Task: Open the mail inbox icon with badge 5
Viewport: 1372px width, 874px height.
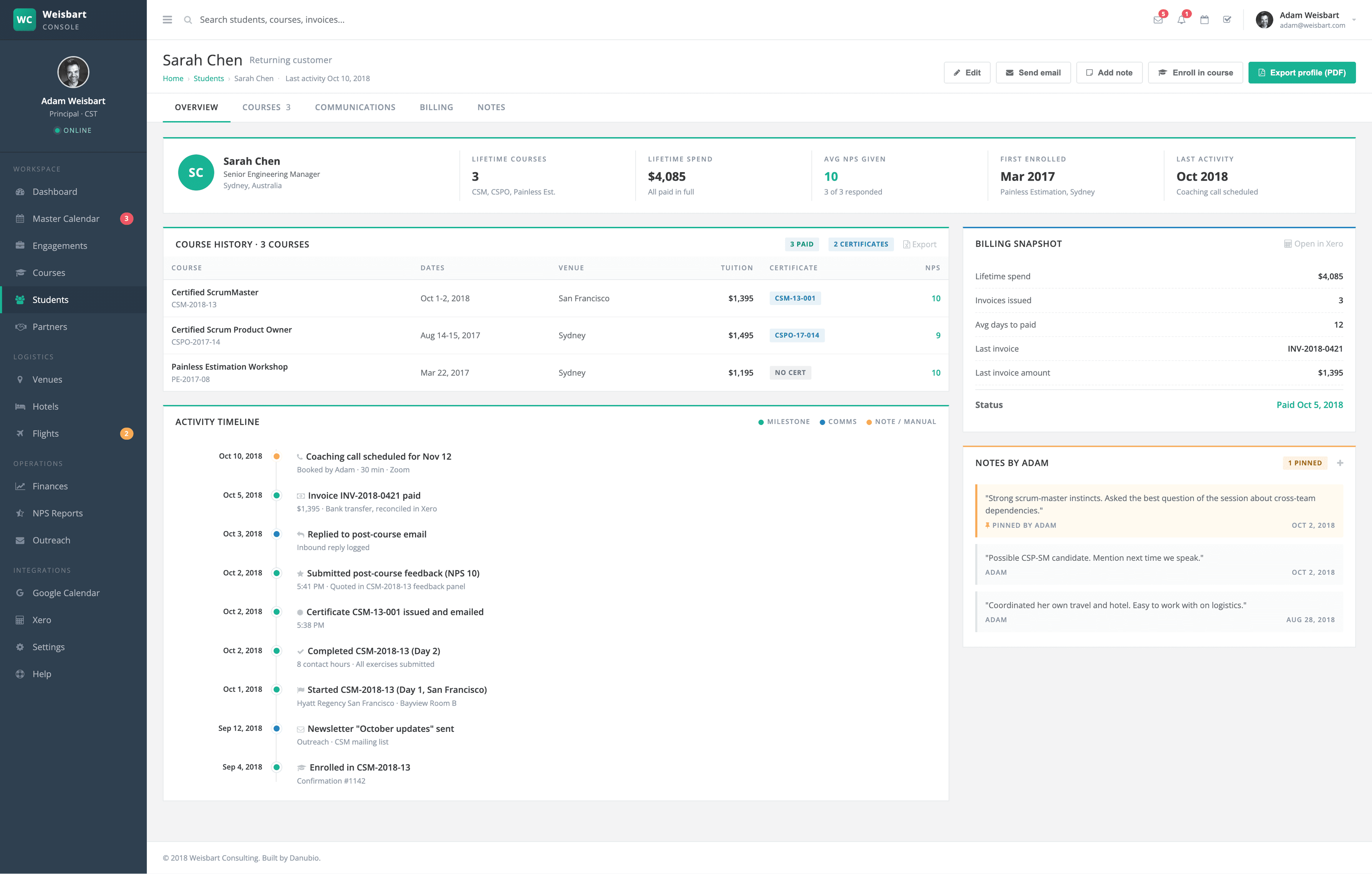Action: click(x=1158, y=19)
